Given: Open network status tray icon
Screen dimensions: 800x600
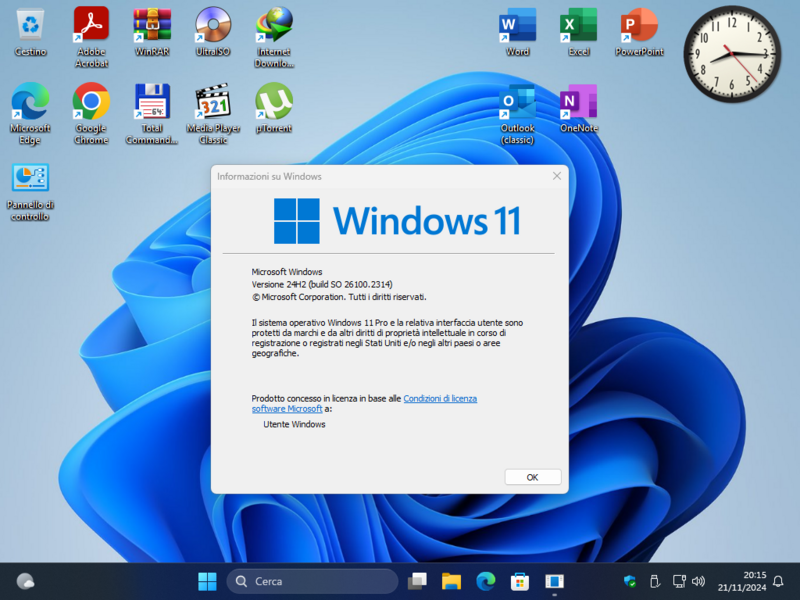Looking at the screenshot, I should coord(679,581).
